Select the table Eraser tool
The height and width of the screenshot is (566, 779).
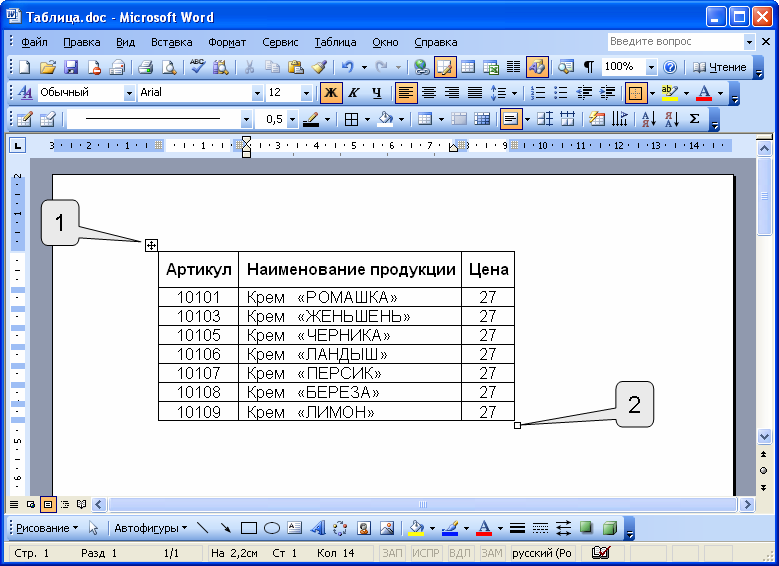[x=48, y=119]
